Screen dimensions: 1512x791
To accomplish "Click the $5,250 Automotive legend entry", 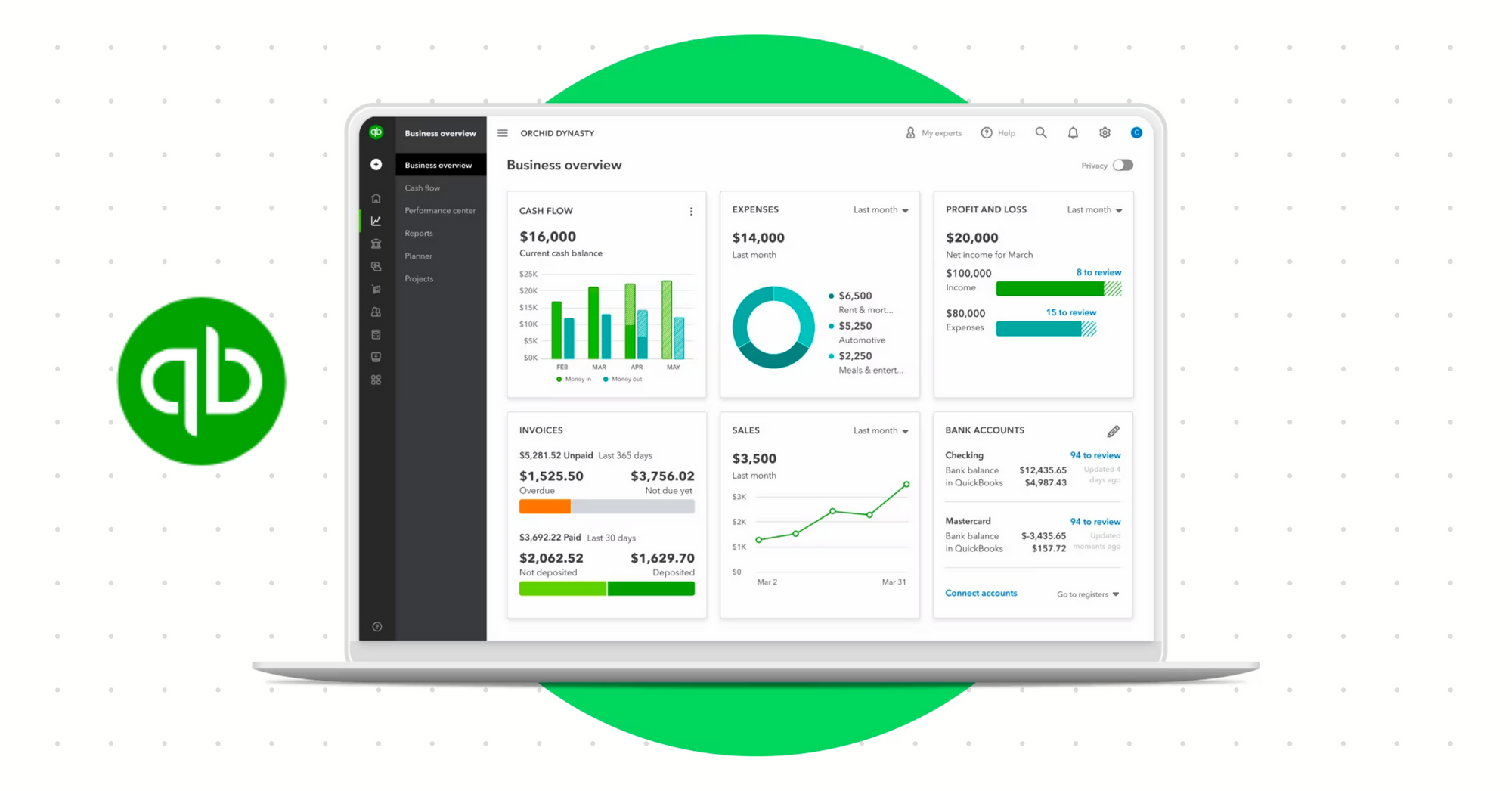I will click(857, 333).
